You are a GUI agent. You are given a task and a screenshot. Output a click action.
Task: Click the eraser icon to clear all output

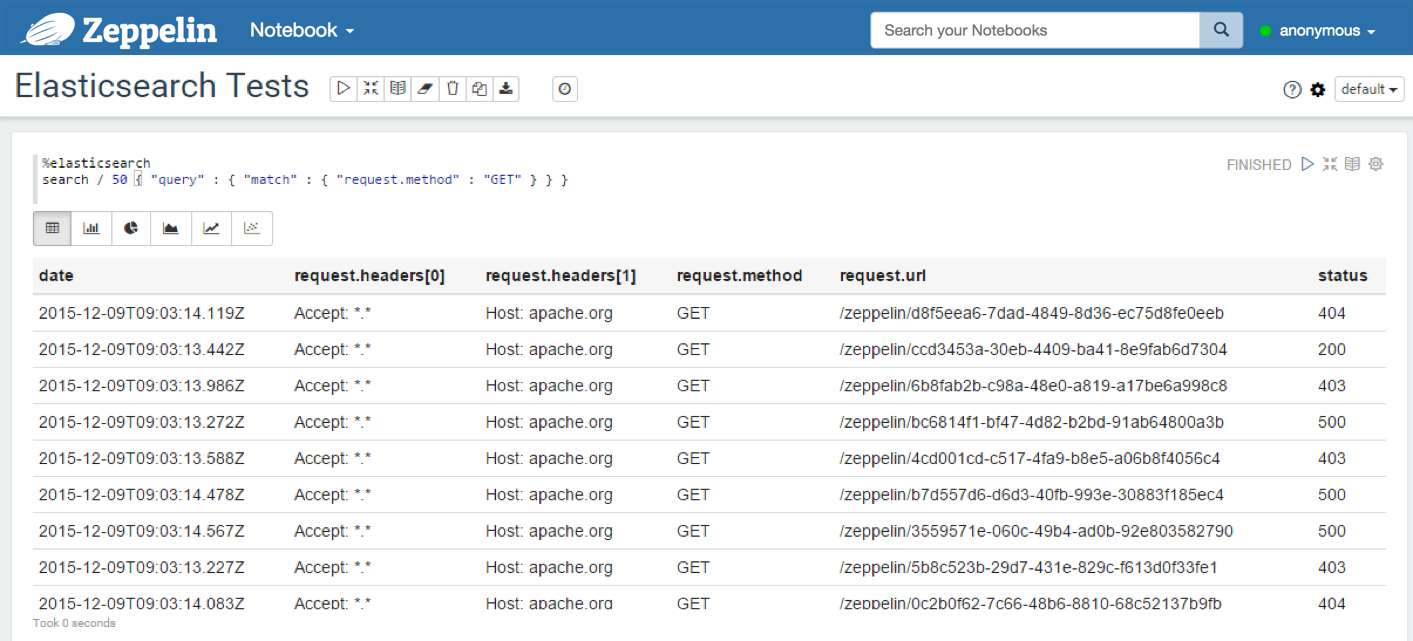[425, 89]
